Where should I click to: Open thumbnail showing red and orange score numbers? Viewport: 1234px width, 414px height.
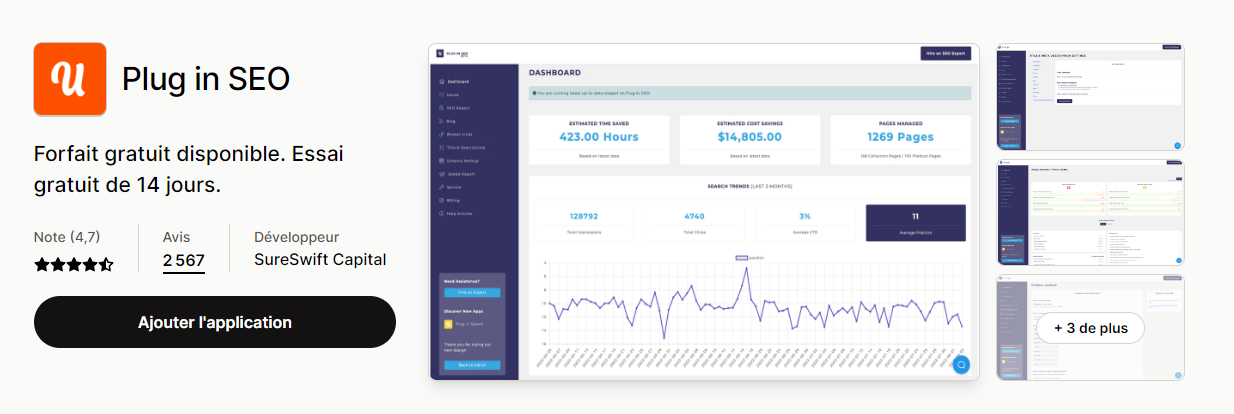1090,212
